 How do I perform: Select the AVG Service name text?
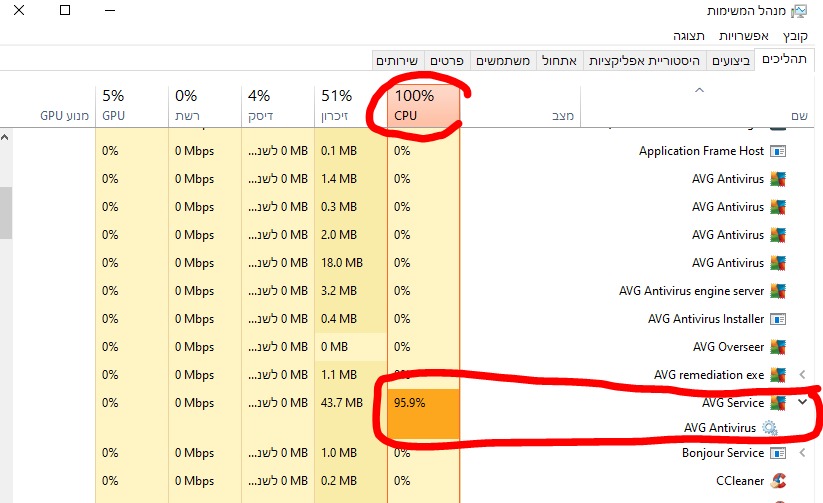pos(733,403)
